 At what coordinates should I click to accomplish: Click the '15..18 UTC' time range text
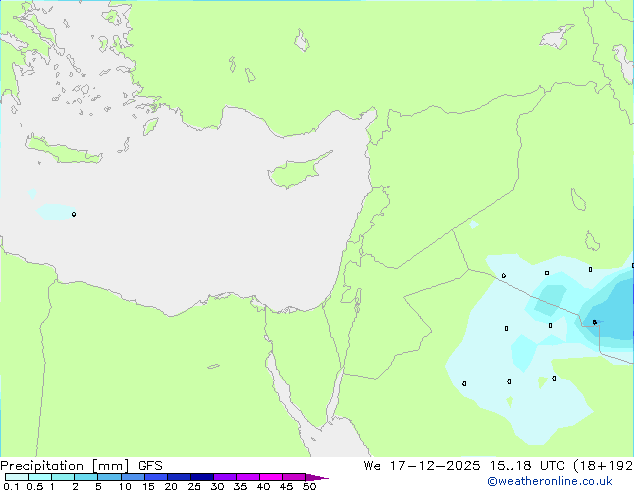(526, 466)
